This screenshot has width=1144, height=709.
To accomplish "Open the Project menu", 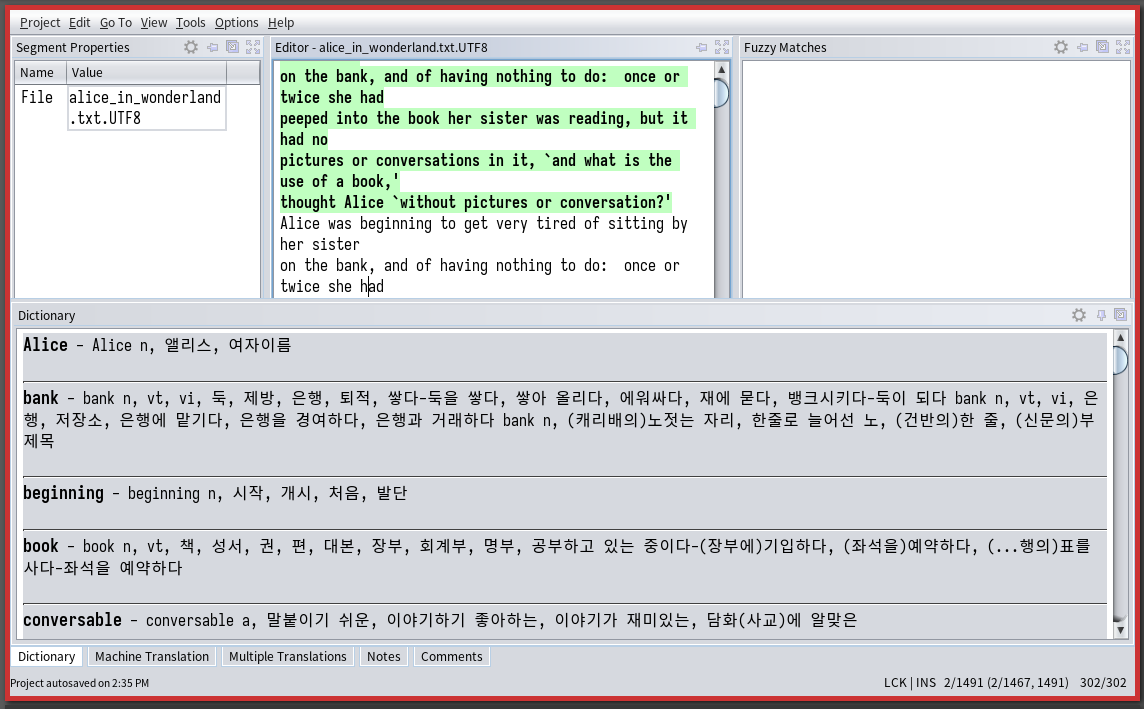I will coord(40,22).
